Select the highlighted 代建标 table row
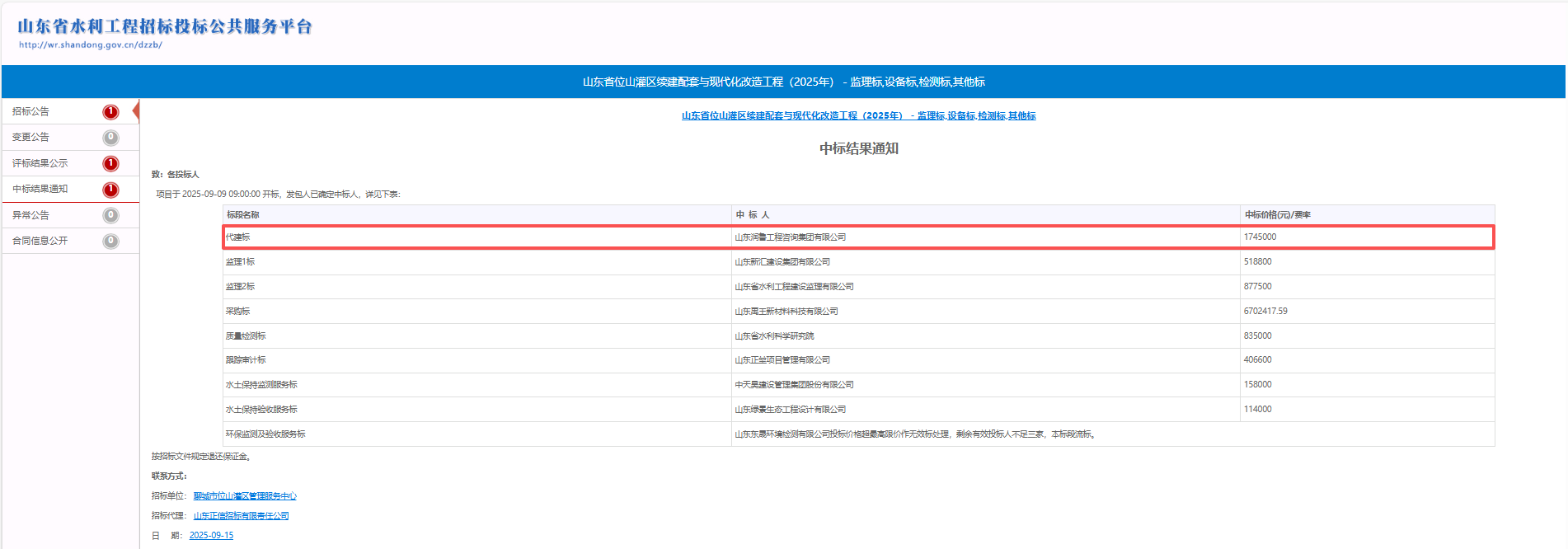The image size is (1568, 549). [x=857, y=237]
